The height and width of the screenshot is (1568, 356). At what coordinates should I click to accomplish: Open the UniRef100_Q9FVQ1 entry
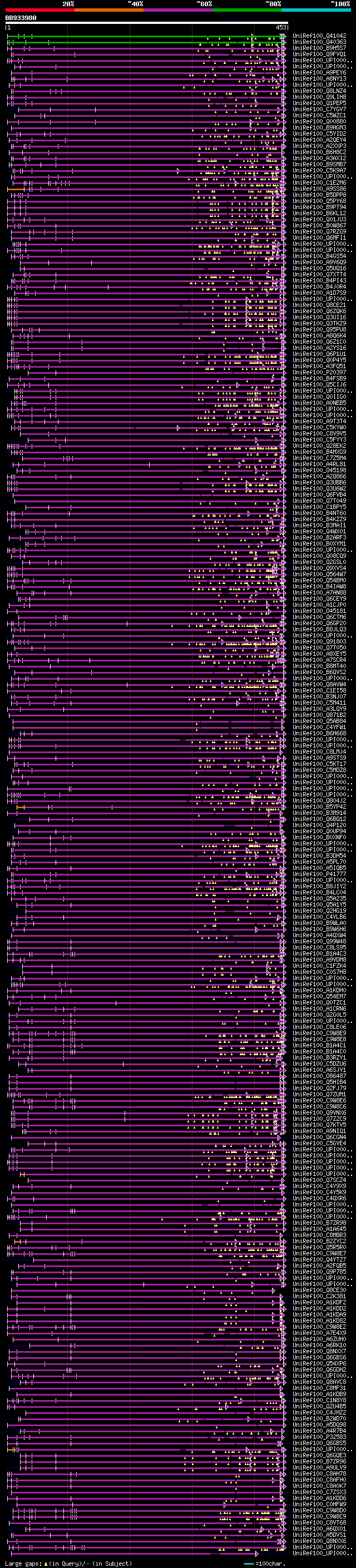[x=319, y=54]
